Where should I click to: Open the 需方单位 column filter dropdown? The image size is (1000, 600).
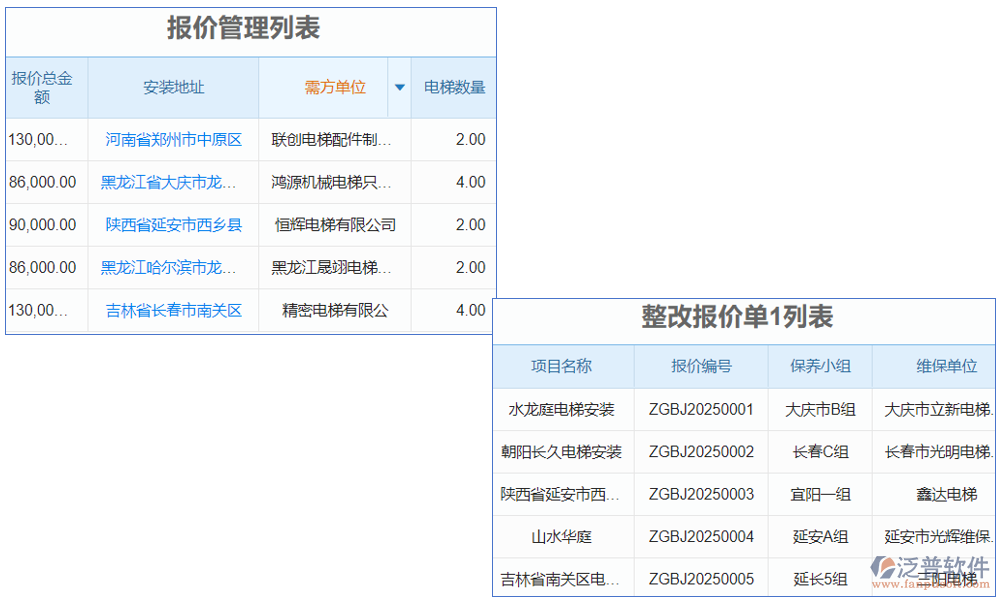coord(399,87)
